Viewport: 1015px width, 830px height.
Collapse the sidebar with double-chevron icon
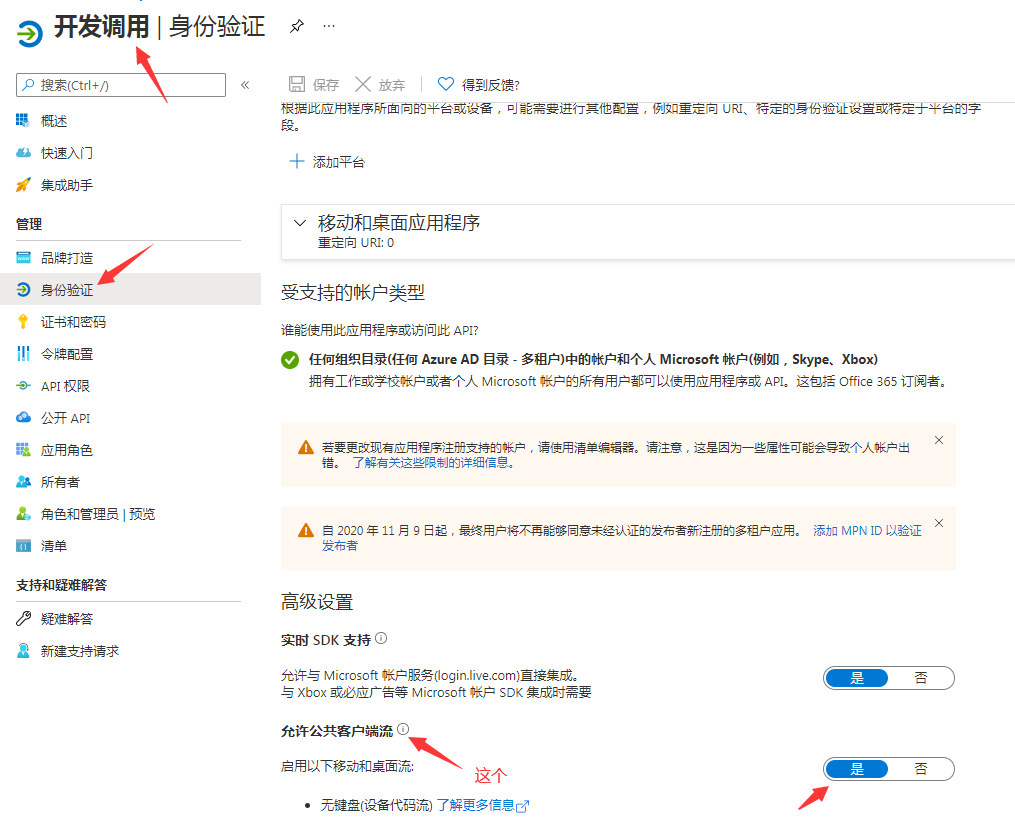[x=245, y=85]
